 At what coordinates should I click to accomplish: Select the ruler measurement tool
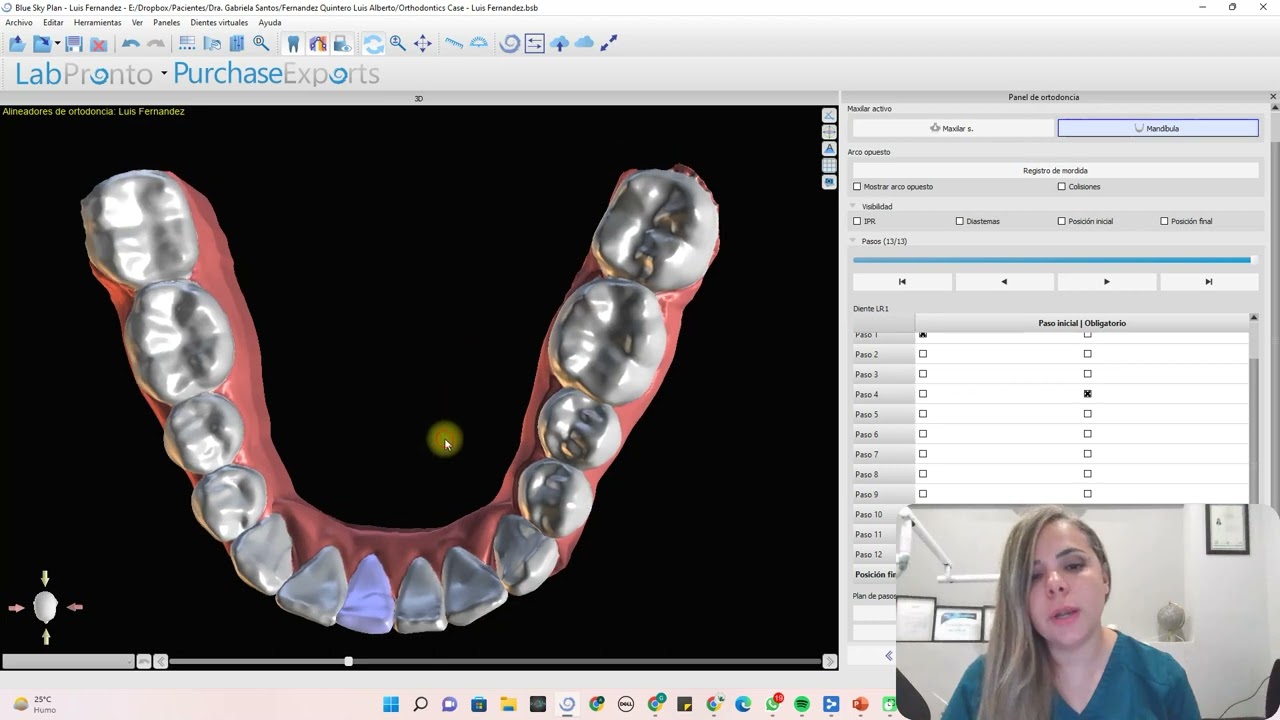pyautogui.click(x=454, y=44)
